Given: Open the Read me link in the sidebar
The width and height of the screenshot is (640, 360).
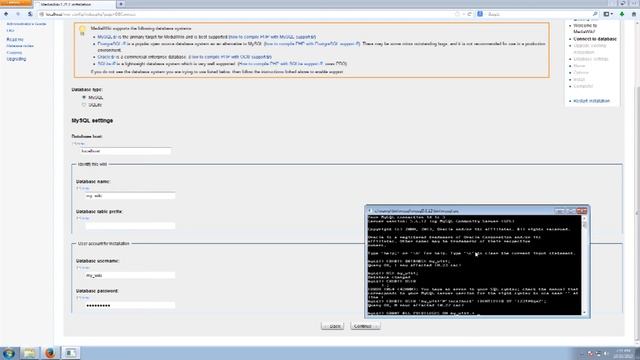Looking at the screenshot, I should coord(15,40).
